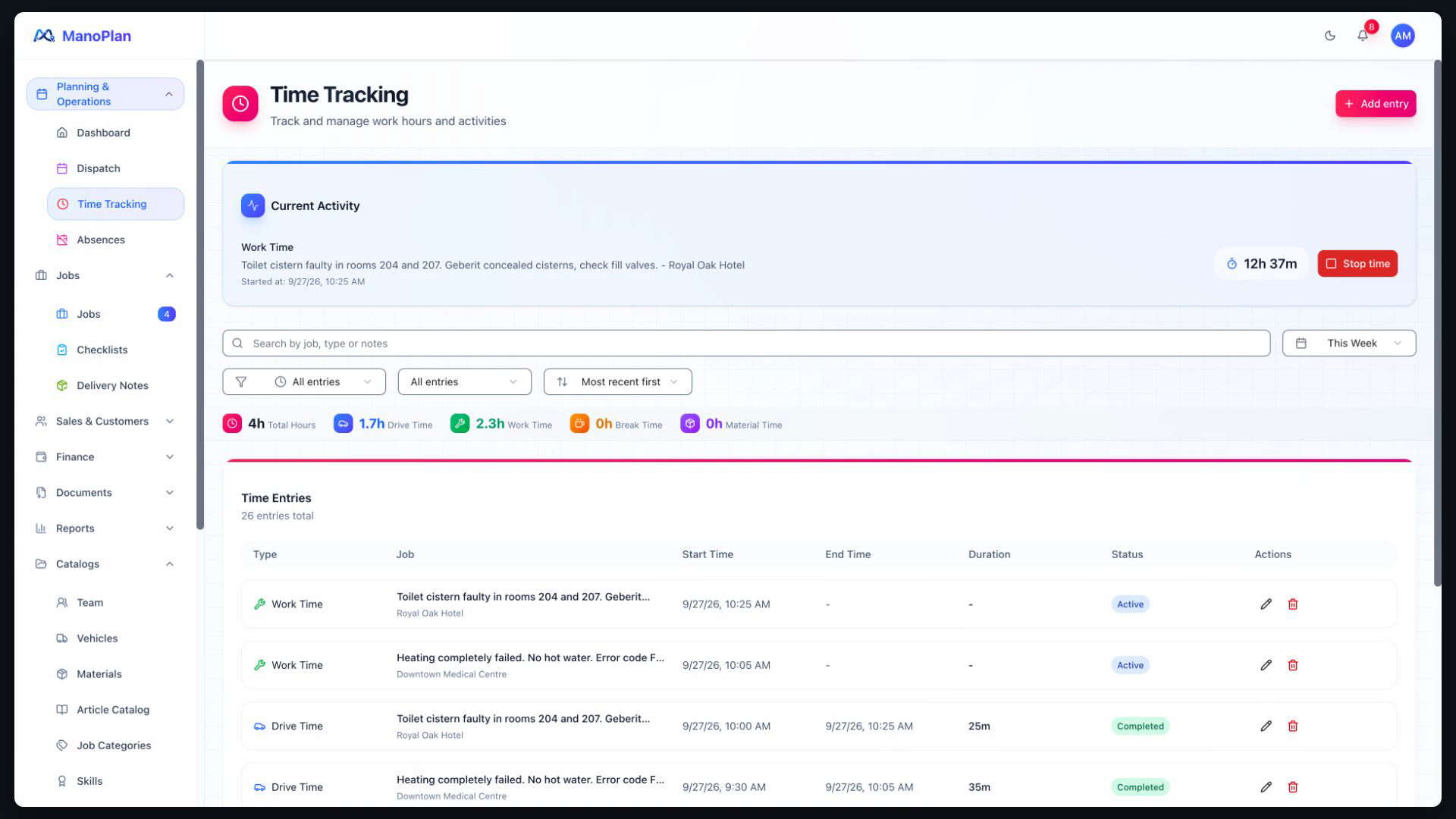Open Article Catalog
The width and height of the screenshot is (1456, 819).
coord(115,710)
